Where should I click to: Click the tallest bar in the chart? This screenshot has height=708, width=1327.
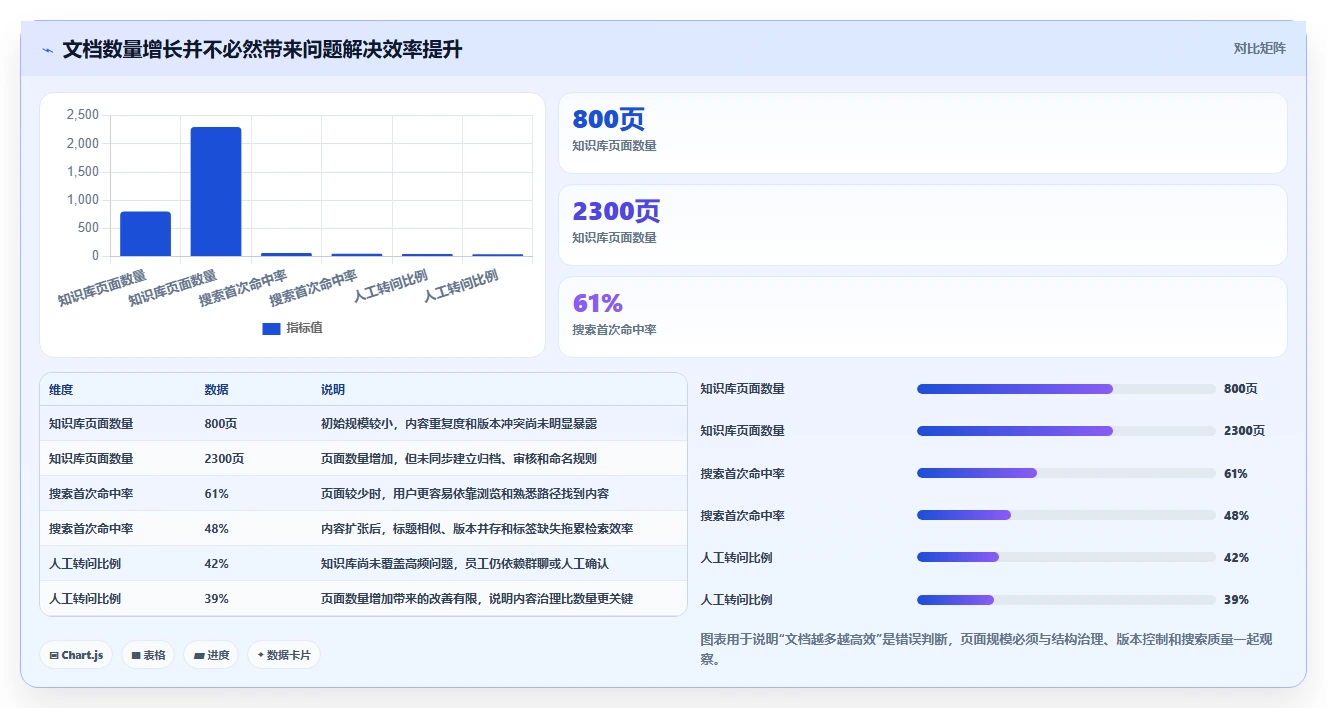[x=216, y=191]
